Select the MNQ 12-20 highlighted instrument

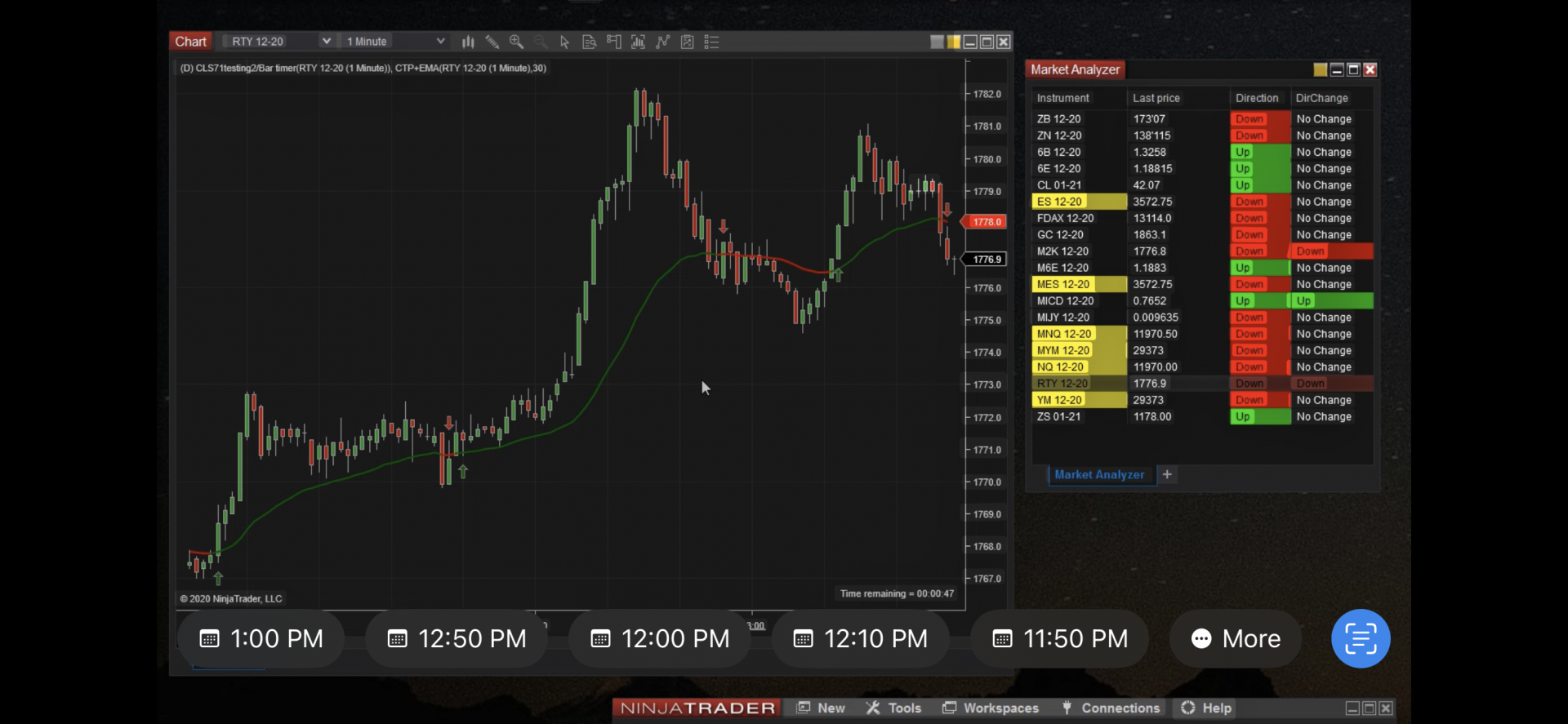click(x=1080, y=334)
